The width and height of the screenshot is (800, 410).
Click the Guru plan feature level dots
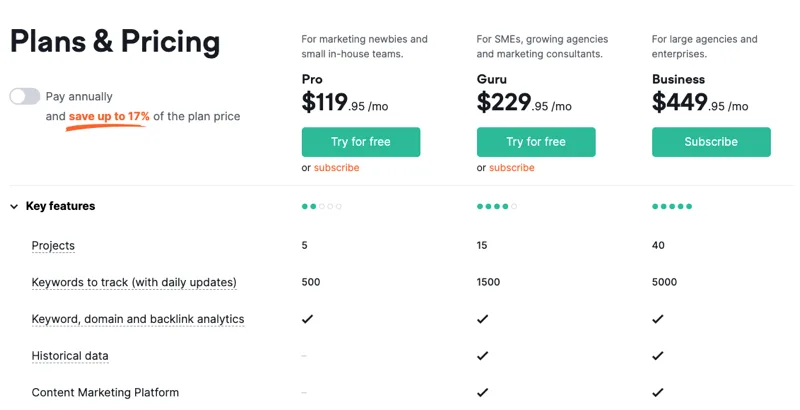(497, 207)
